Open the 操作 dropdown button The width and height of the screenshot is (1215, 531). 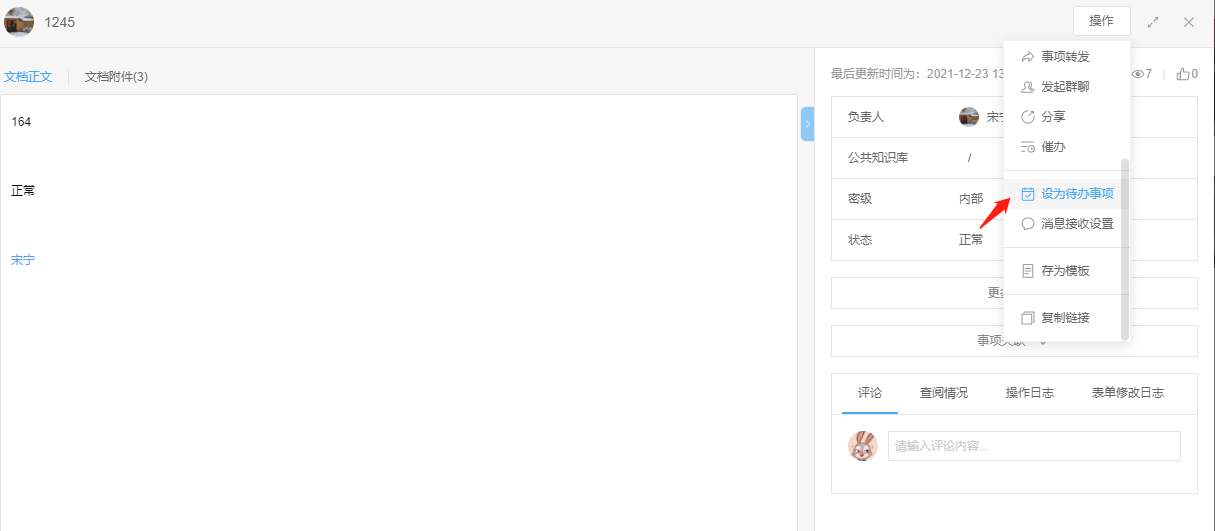click(1101, 21)
